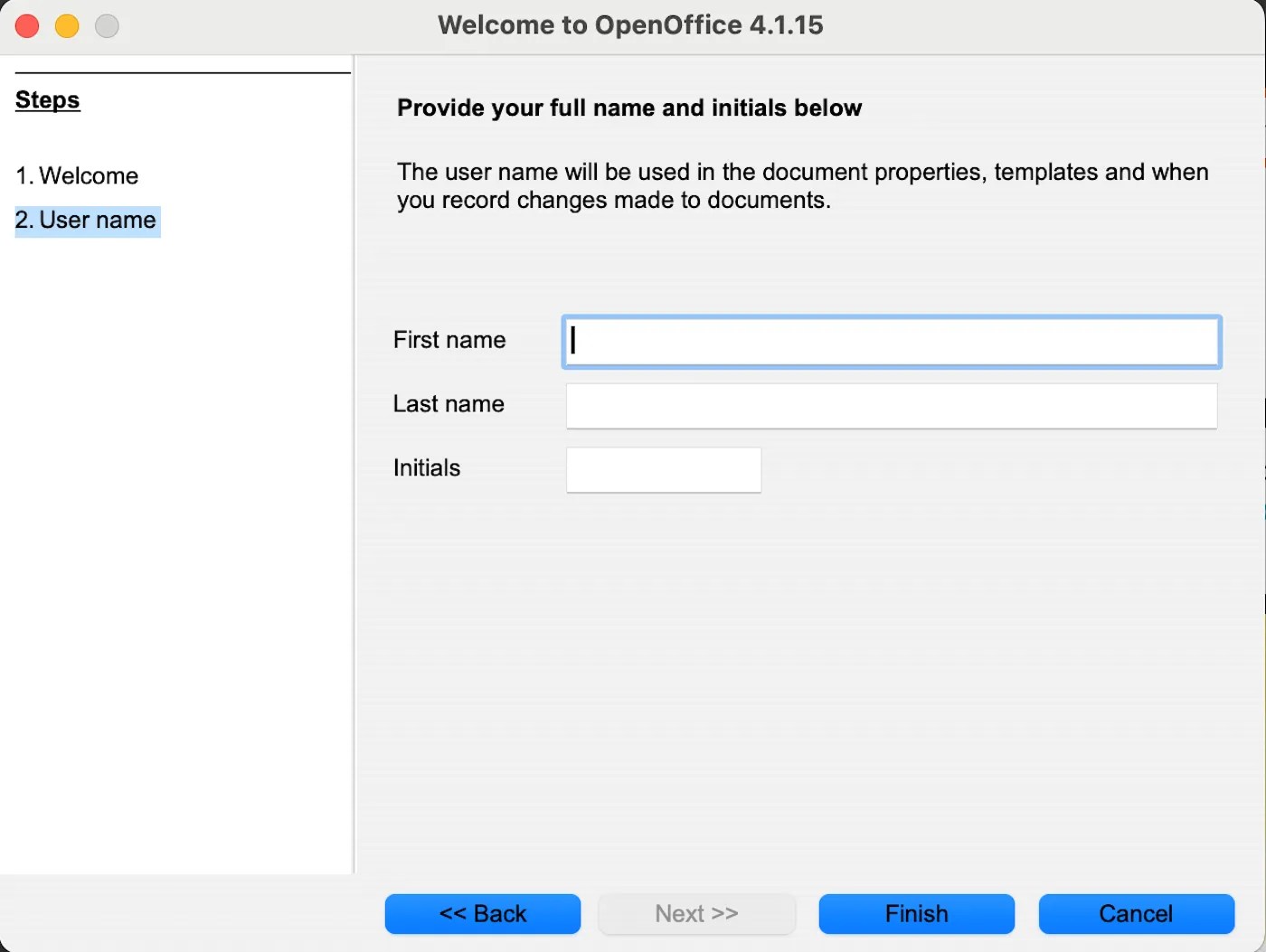Click the "Initials" label

[426, 467]
